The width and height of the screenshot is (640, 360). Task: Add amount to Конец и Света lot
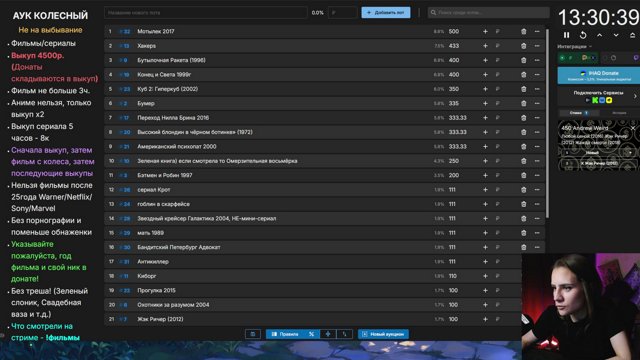[485, 75]
